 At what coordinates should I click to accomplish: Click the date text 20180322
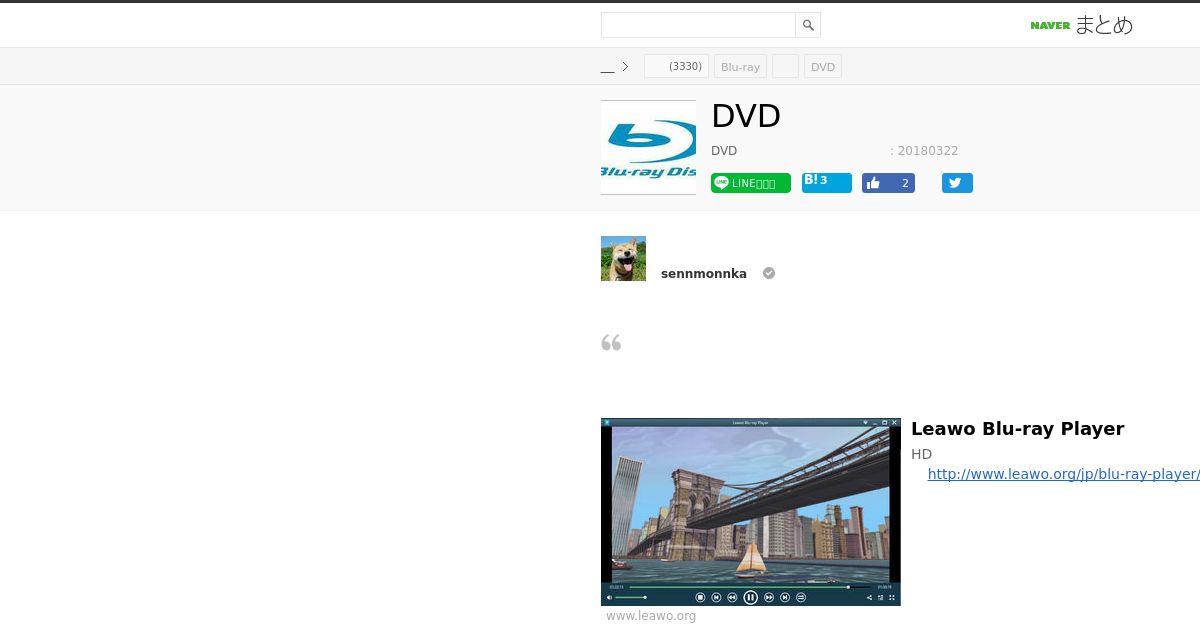(x=927, y=151)
